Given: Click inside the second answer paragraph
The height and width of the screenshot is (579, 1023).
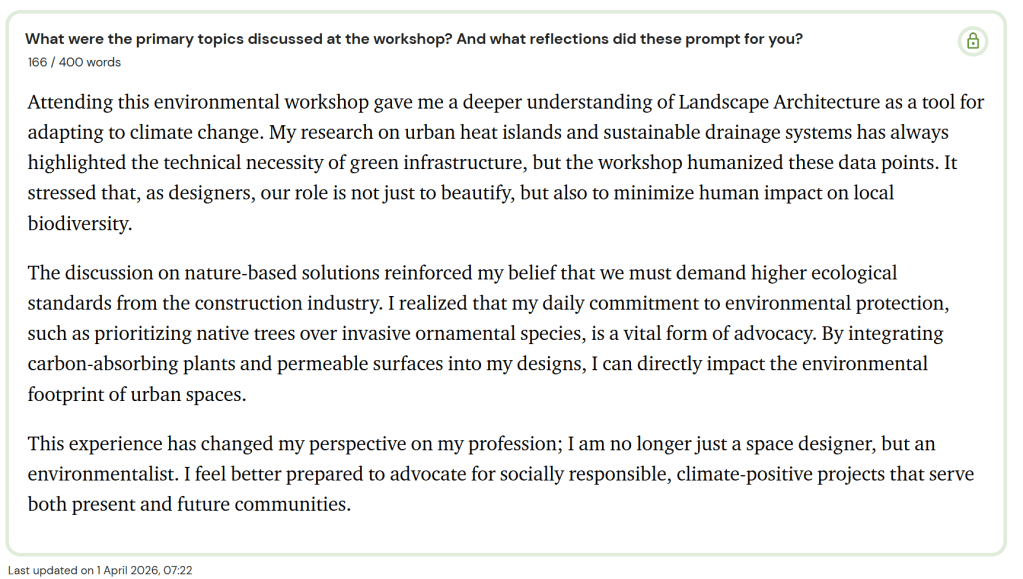Looking at the screenshot, I should click(480, 333).
